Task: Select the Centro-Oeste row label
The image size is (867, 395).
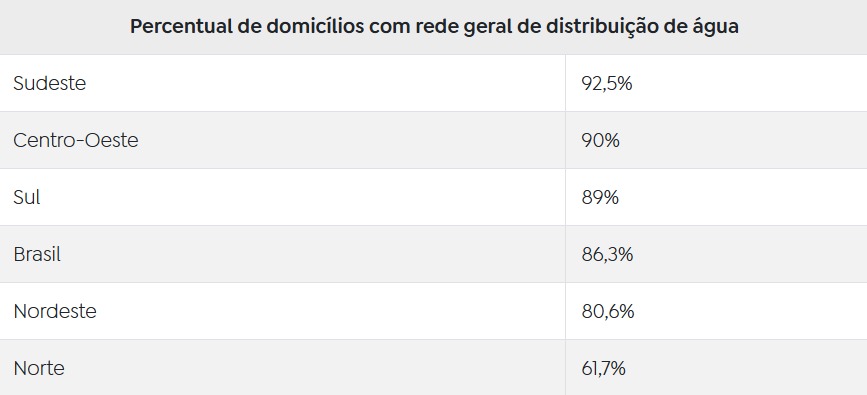Action: (x=76, y=140)
